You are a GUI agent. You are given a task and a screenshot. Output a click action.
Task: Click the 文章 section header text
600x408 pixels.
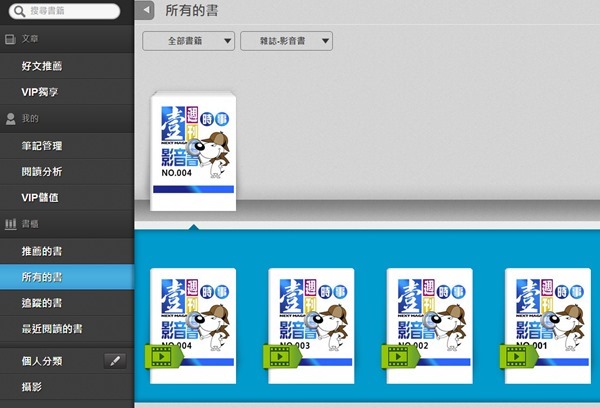tap(30, 39)
